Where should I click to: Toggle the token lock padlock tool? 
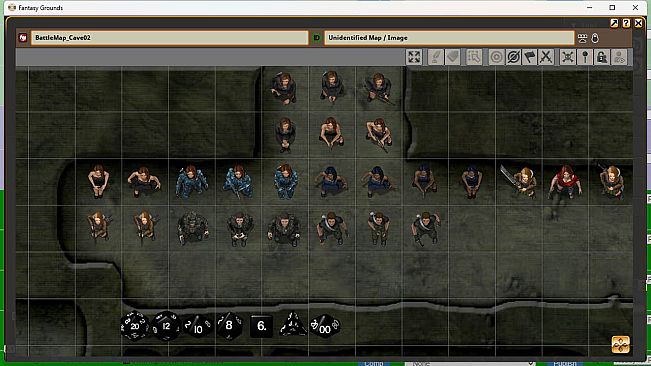(x=602, y=57)
